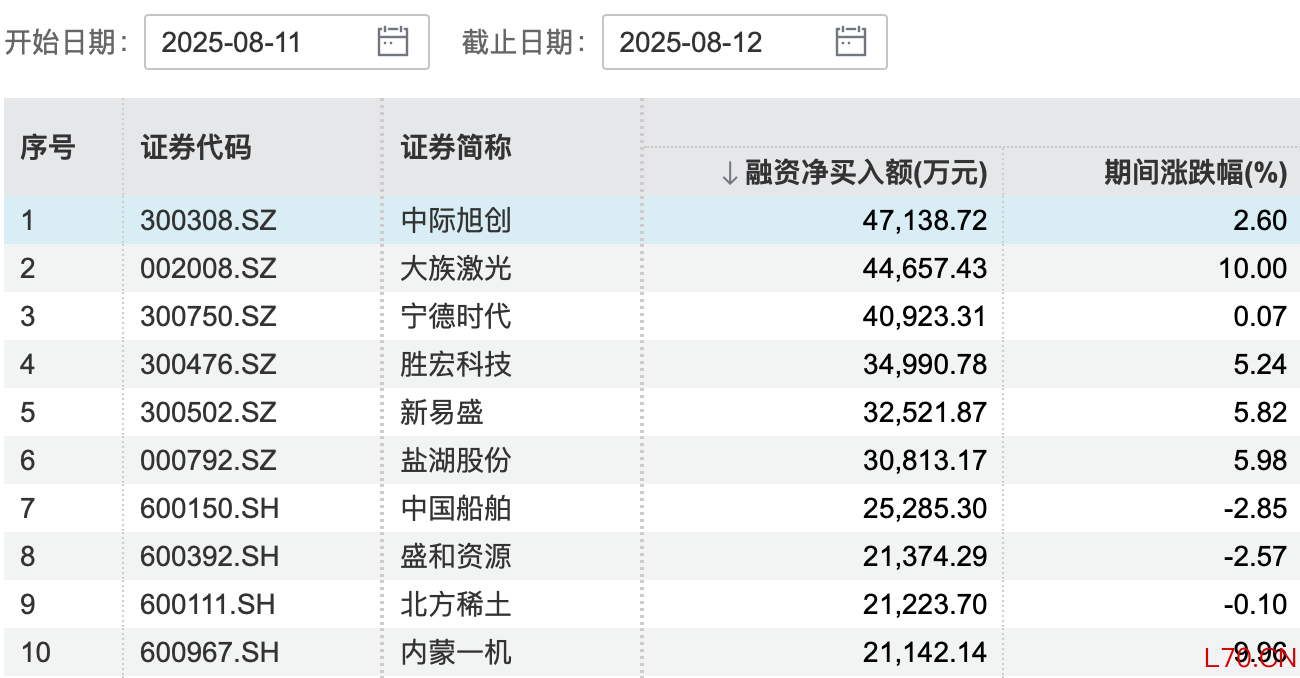This screenshot has width=1300, height=678.
Task: Click the 序号 column header
Action: (47, 148)
